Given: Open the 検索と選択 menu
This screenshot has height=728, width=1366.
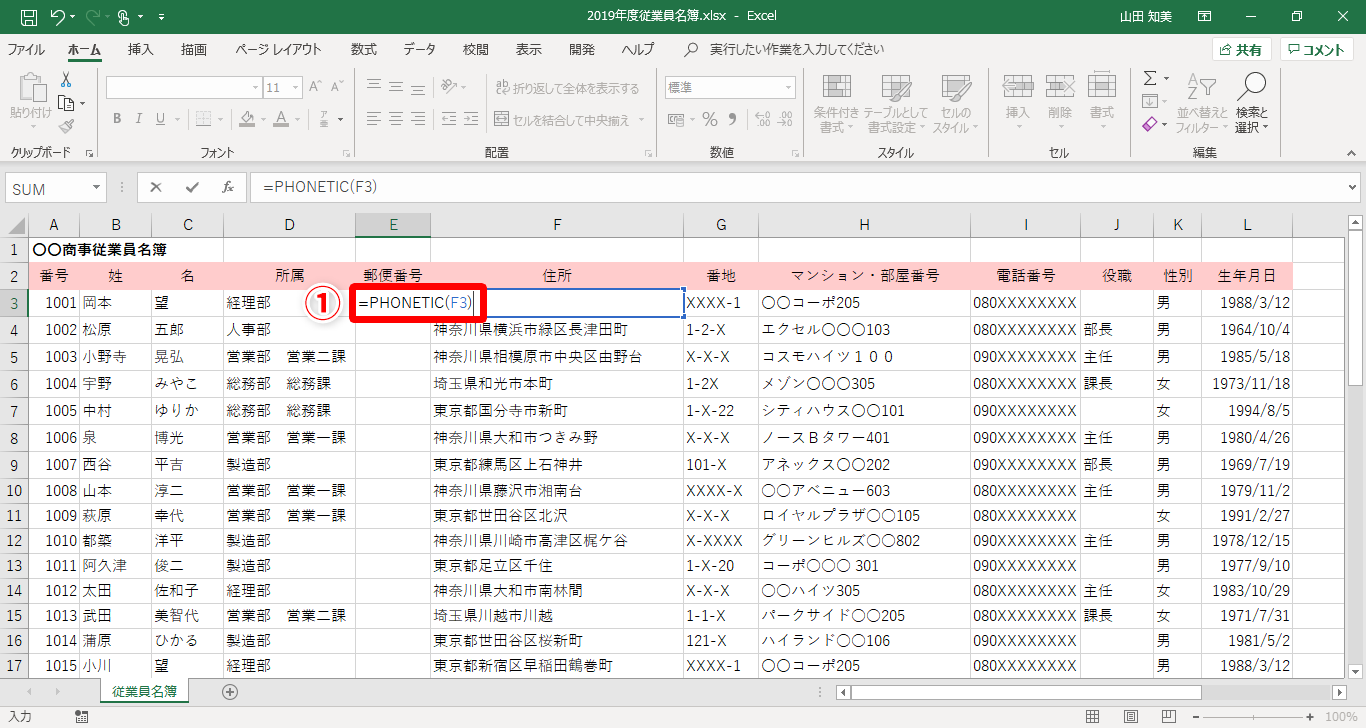Looking at the screenshot, I should (1251, 104).
